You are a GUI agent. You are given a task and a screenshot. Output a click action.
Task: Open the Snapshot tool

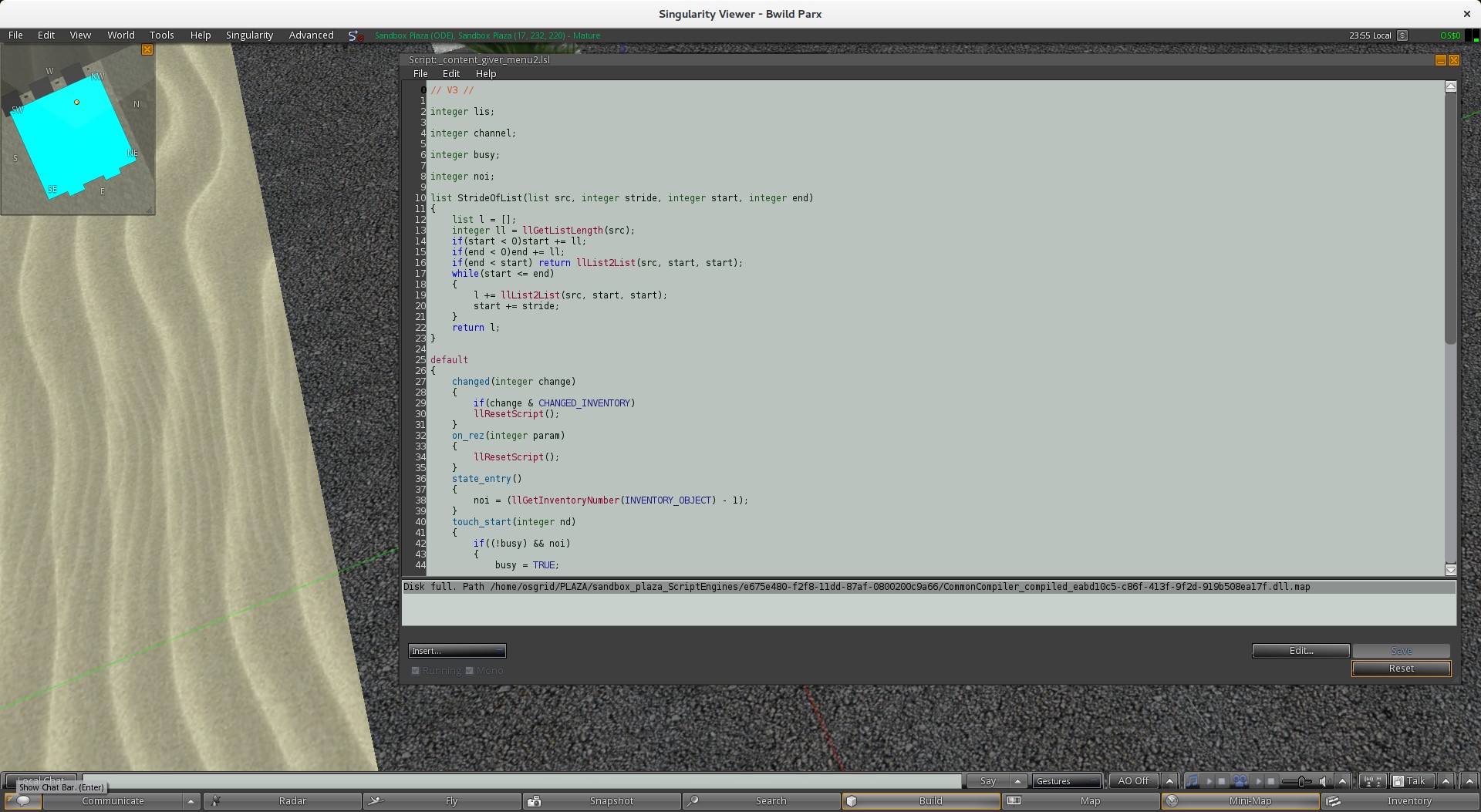(602, 801)
